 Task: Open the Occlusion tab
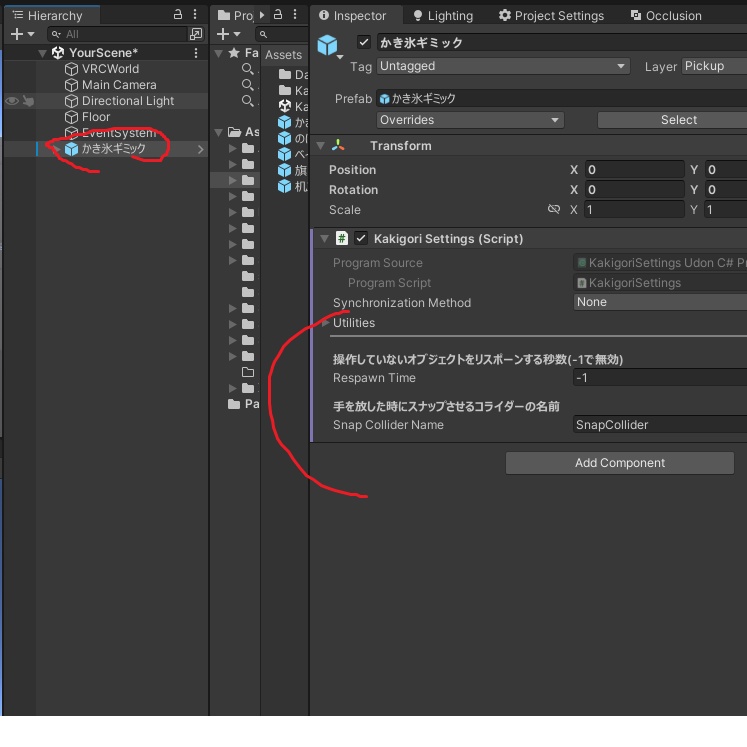(x=666, y=16)
